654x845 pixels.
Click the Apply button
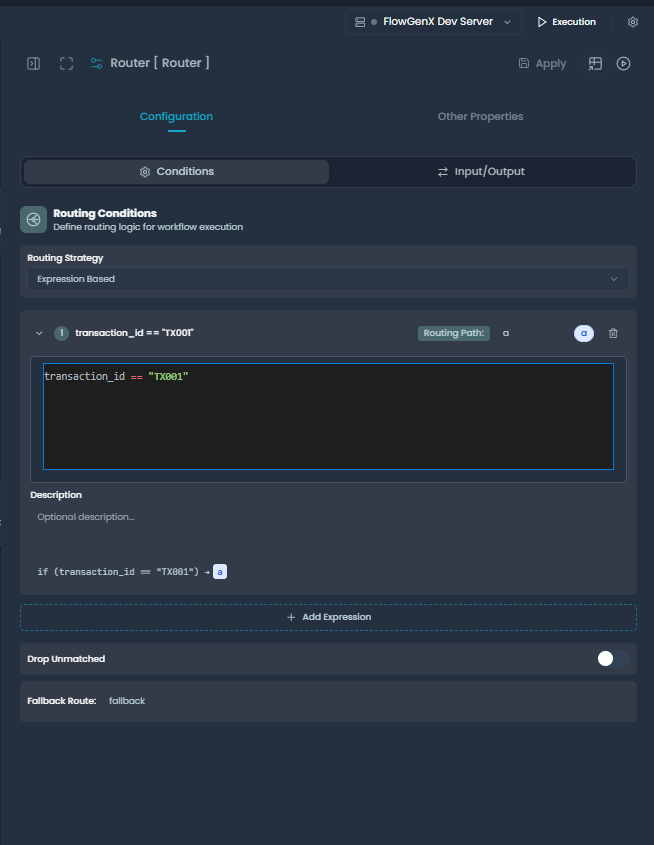[x=542, y=64]
